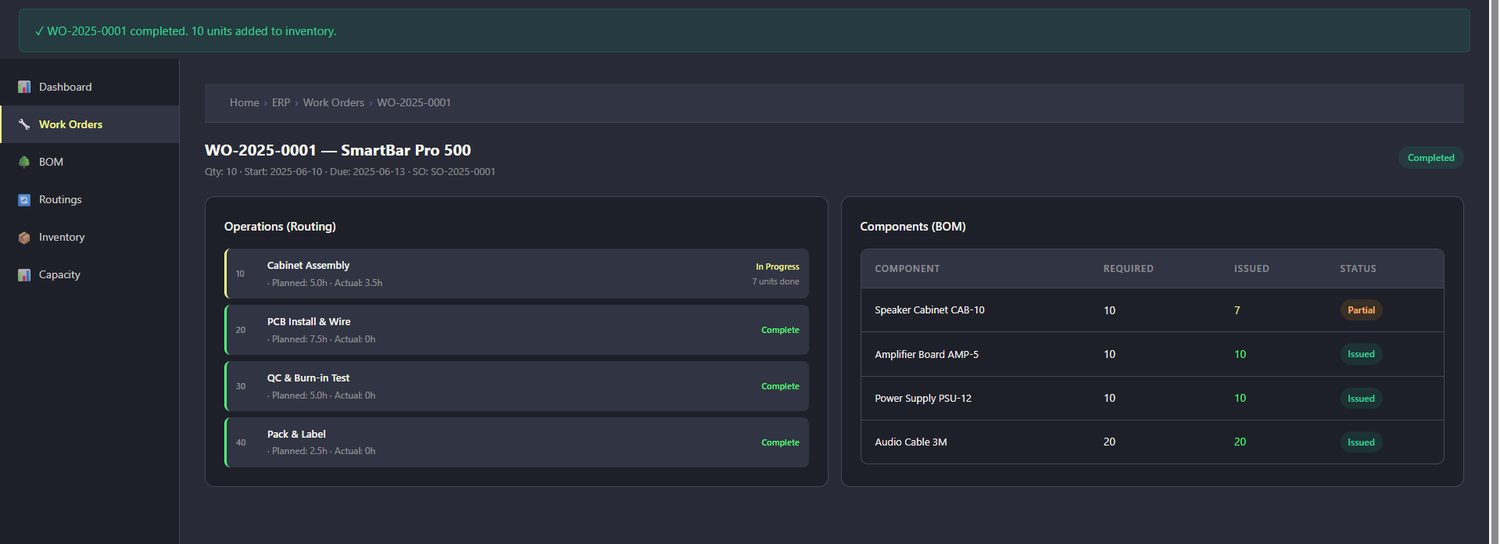
Task: Click the Qty, Start, Due details line
Action: pos(350,172)
